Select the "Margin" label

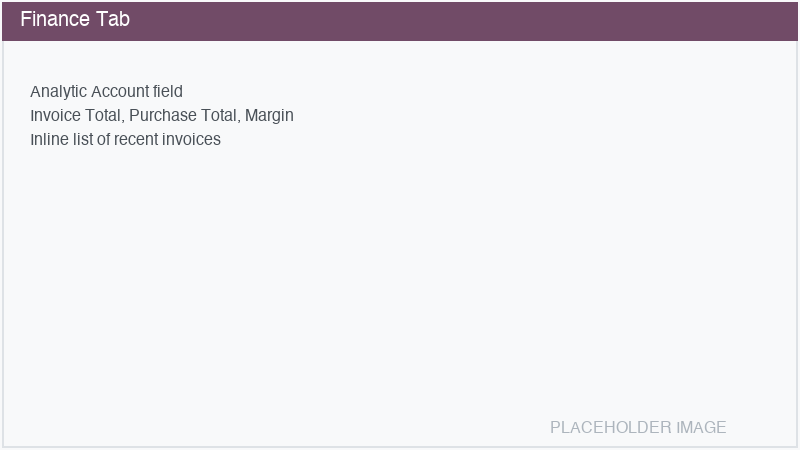point(269,116)
